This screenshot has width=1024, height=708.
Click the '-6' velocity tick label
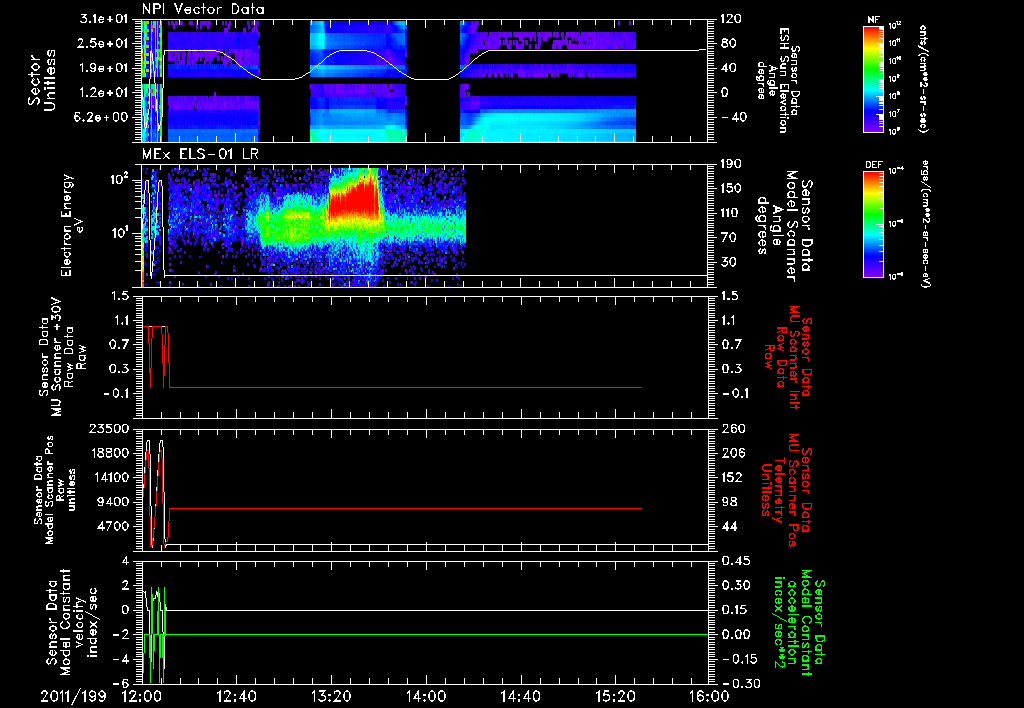click(123, 684)
